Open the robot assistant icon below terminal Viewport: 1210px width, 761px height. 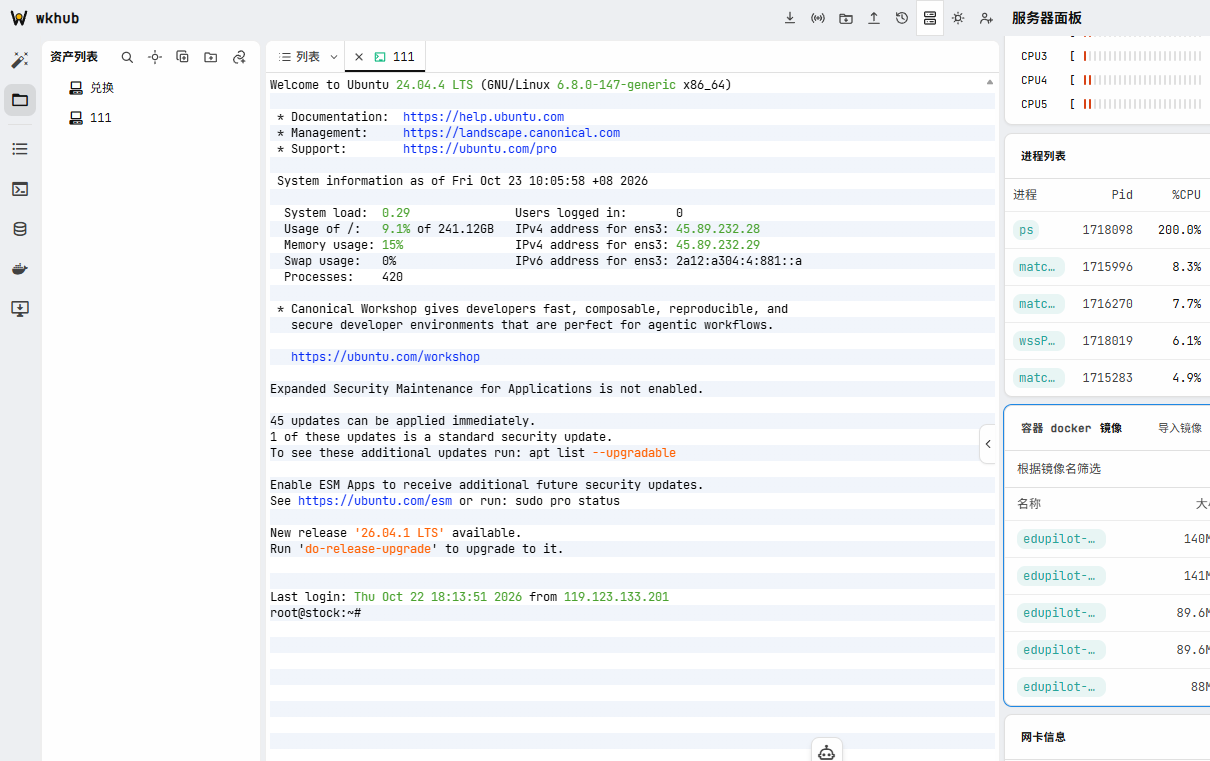click(827, 753)
